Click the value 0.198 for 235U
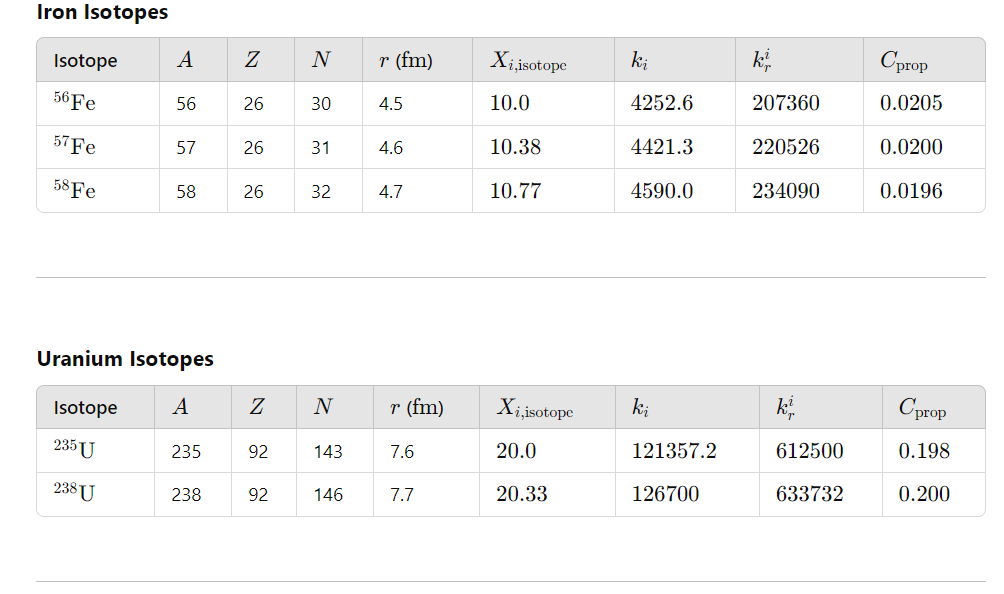Image resolution: width=1004 pixels, height=594 pixels. [924, 451]
